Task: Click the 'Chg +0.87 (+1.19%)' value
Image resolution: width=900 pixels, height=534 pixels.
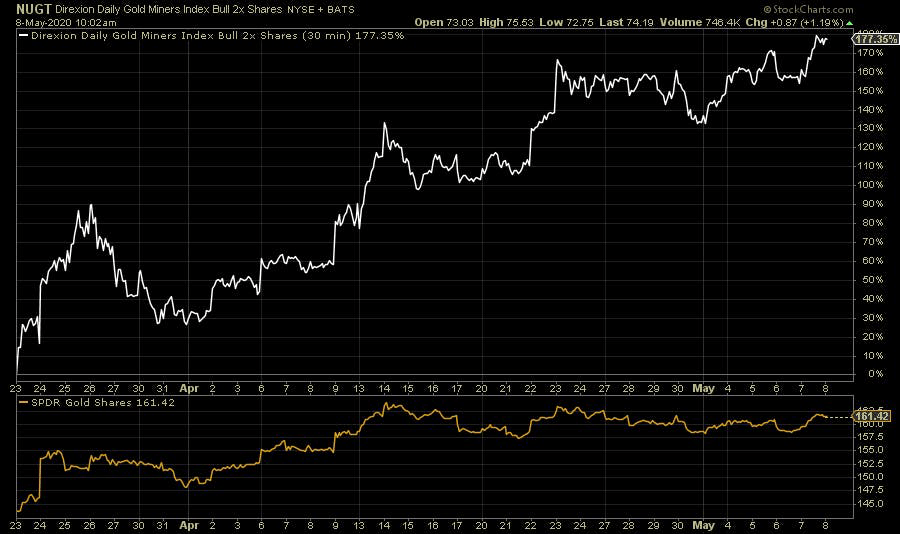Action: pyautogui.click(x=794, y=22)
